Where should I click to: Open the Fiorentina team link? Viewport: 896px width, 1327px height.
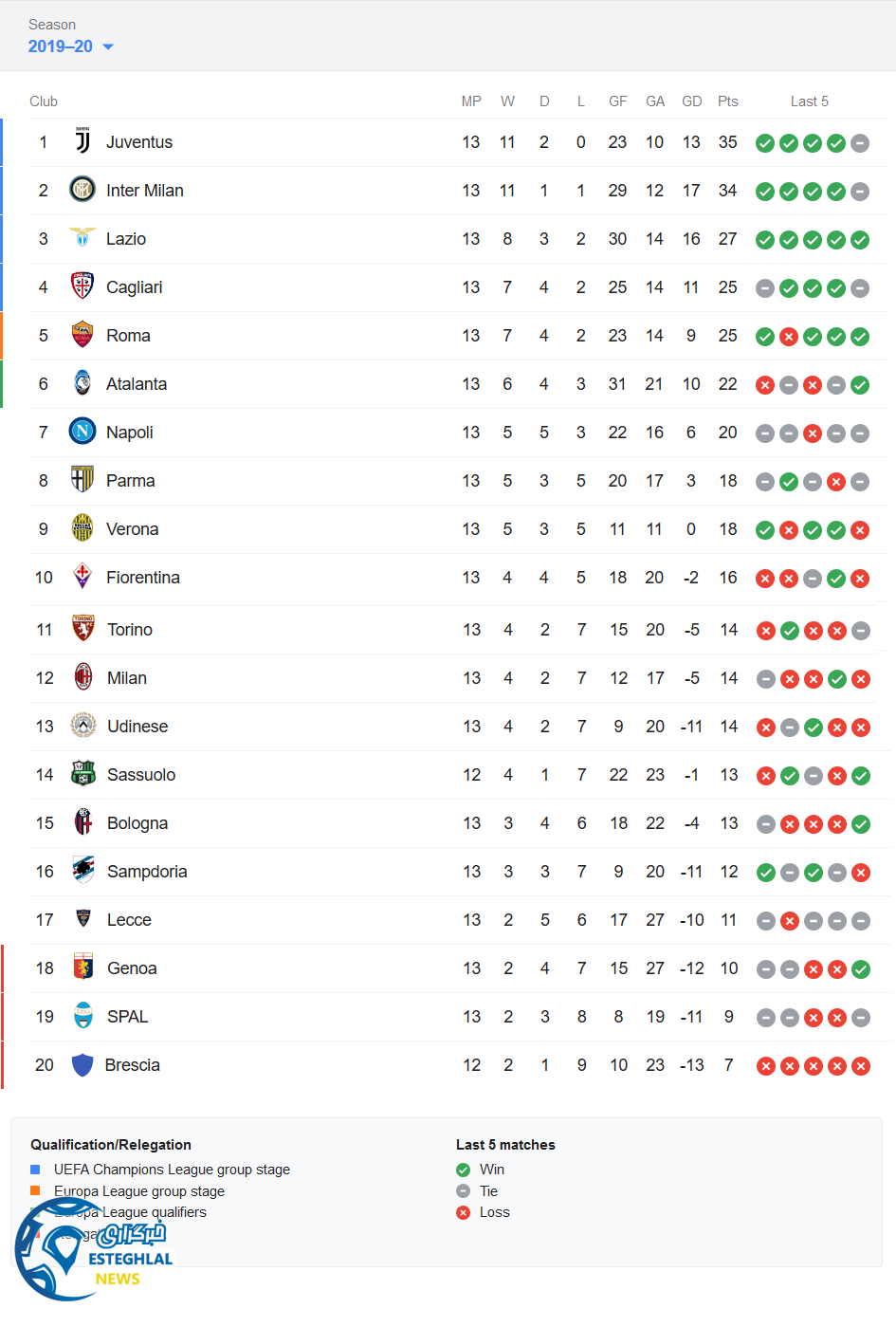point(142,578)
